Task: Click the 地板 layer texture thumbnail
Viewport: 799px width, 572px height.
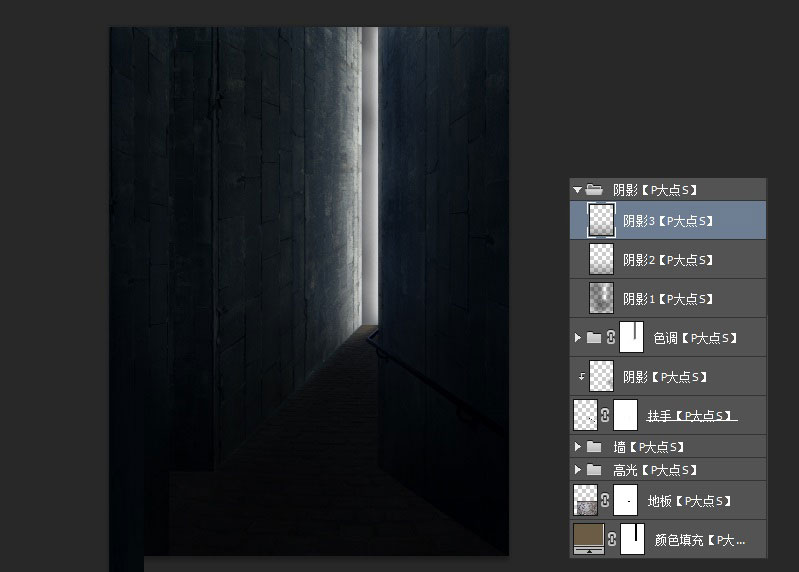Action: coord(585,500)
